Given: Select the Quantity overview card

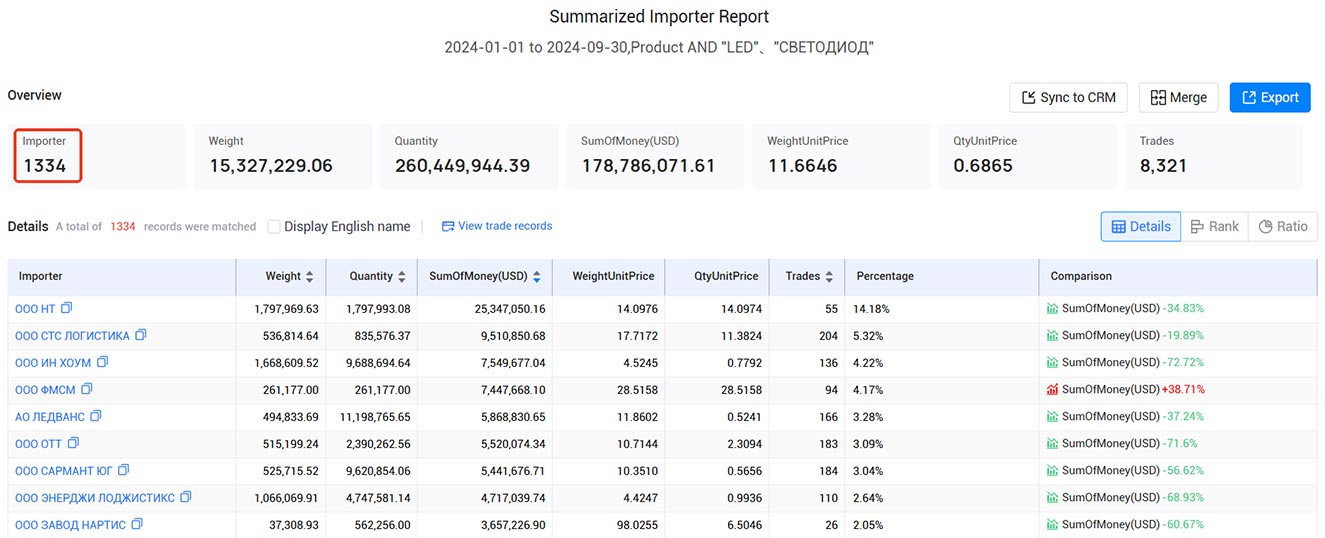Looking at the screenshot, I should tap(470, 156).
